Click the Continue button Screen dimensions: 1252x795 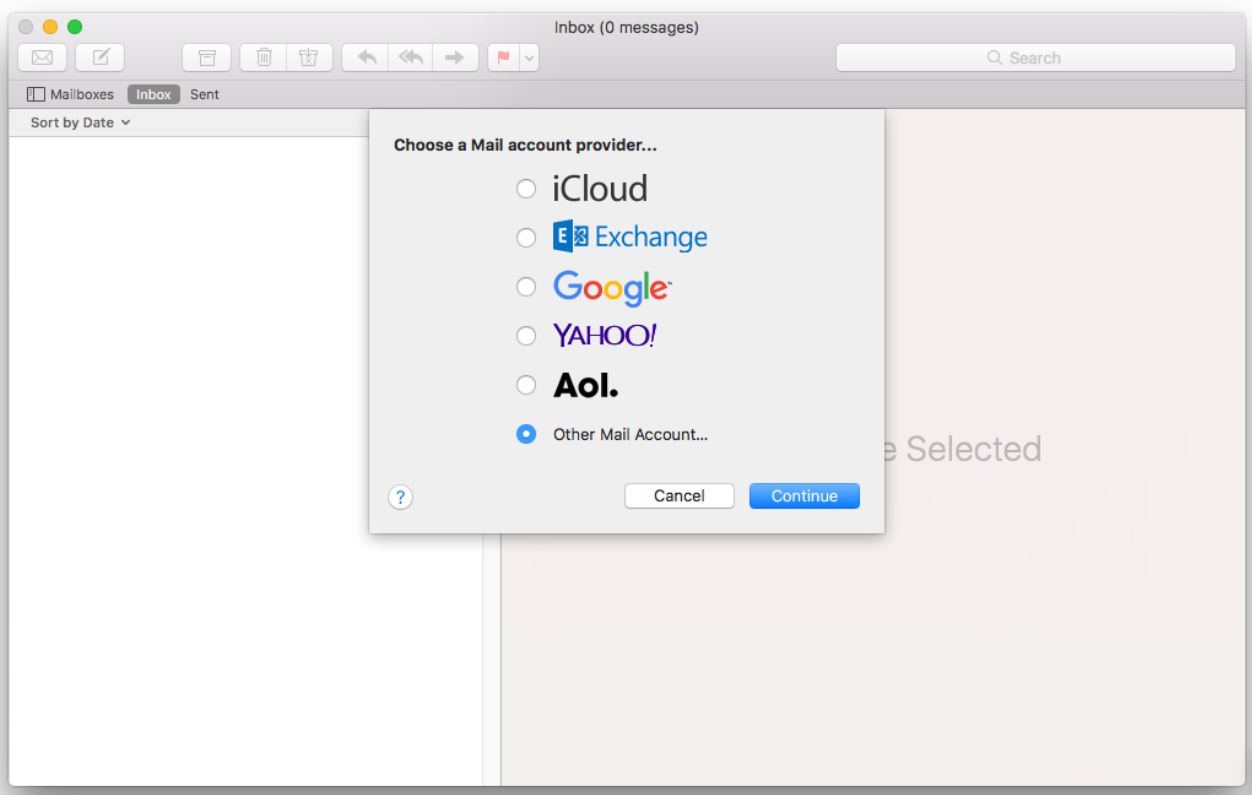click(804, 496)
